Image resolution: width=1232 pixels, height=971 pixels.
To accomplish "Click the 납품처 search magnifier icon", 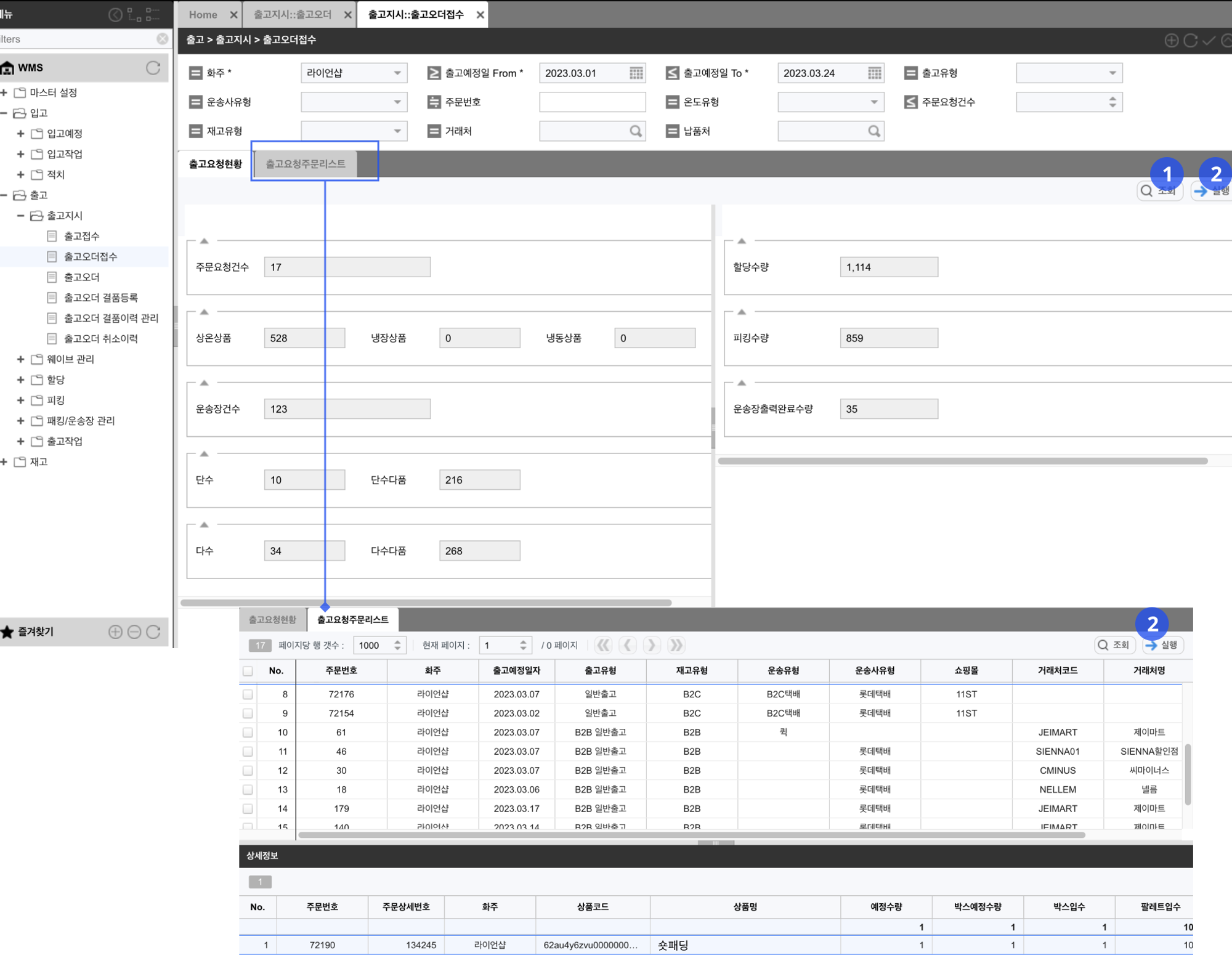I will tap(873, 131).
